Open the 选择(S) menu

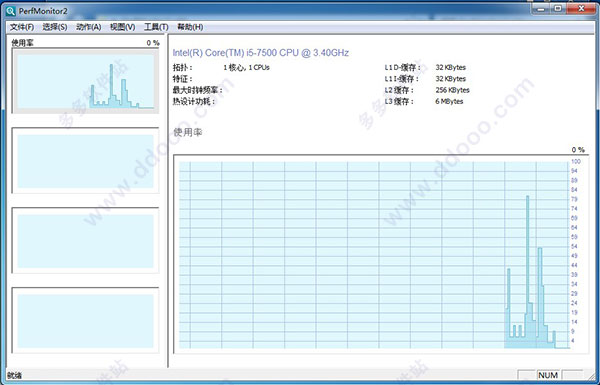tap(55, 27)
